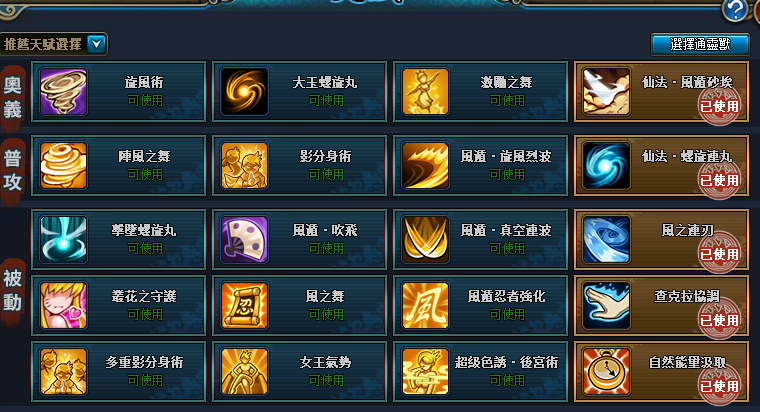Screen dimensions: 760x412
Task: Select the 影分身術 clone skill icon
Action: coord(244,165)
